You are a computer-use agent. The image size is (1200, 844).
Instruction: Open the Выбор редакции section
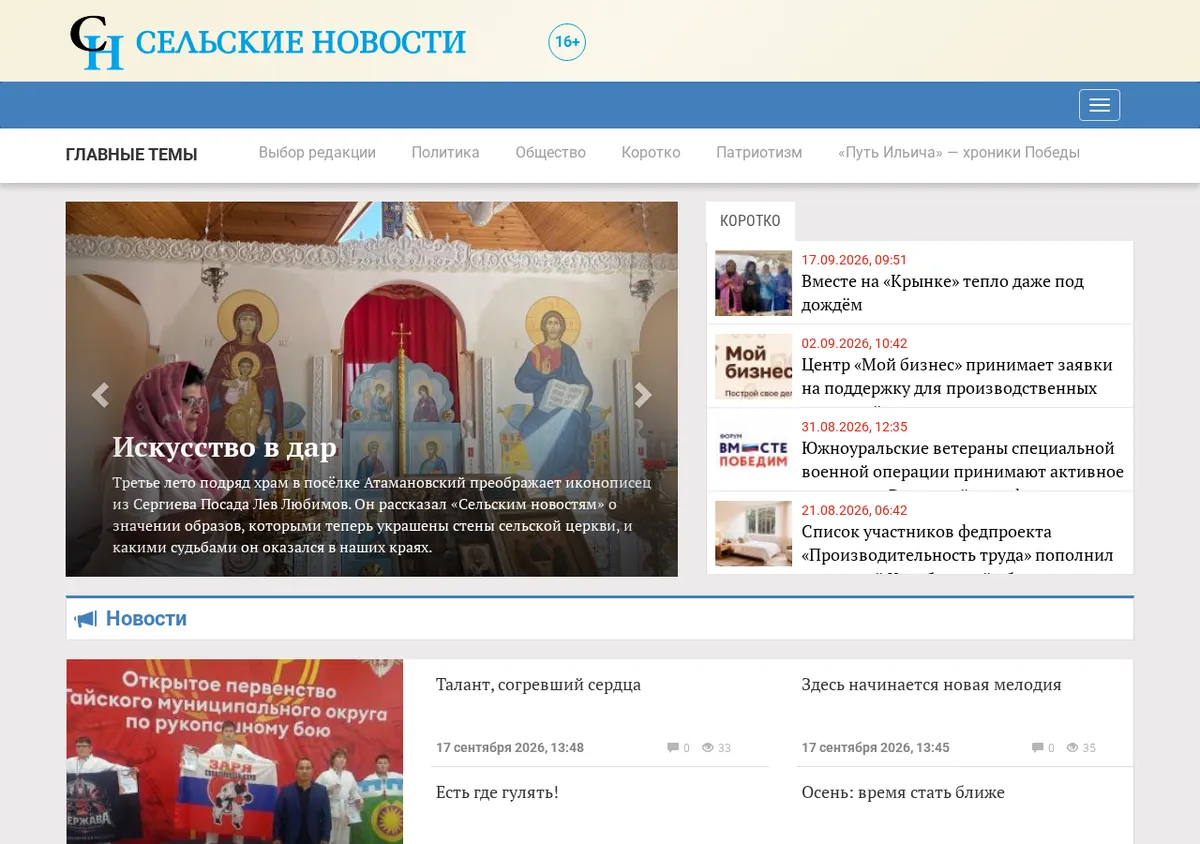click(x=317, y=153)
